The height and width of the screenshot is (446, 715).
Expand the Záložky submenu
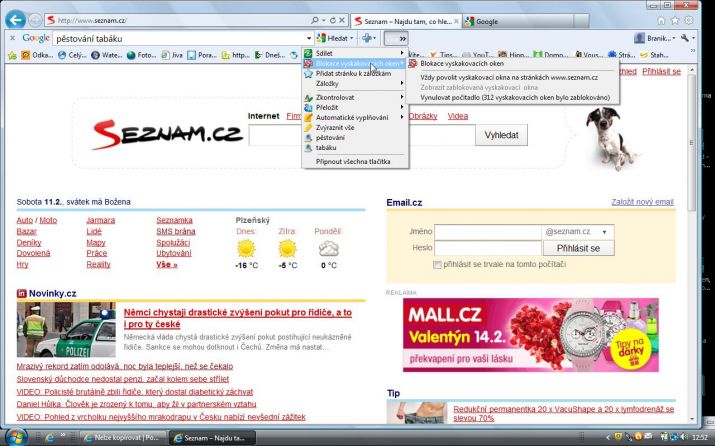(x=355, y=83)
